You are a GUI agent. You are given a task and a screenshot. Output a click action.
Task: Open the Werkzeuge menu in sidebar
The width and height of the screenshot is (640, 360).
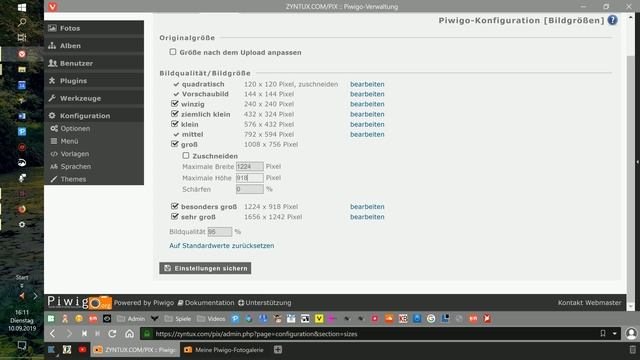point(94,98)
